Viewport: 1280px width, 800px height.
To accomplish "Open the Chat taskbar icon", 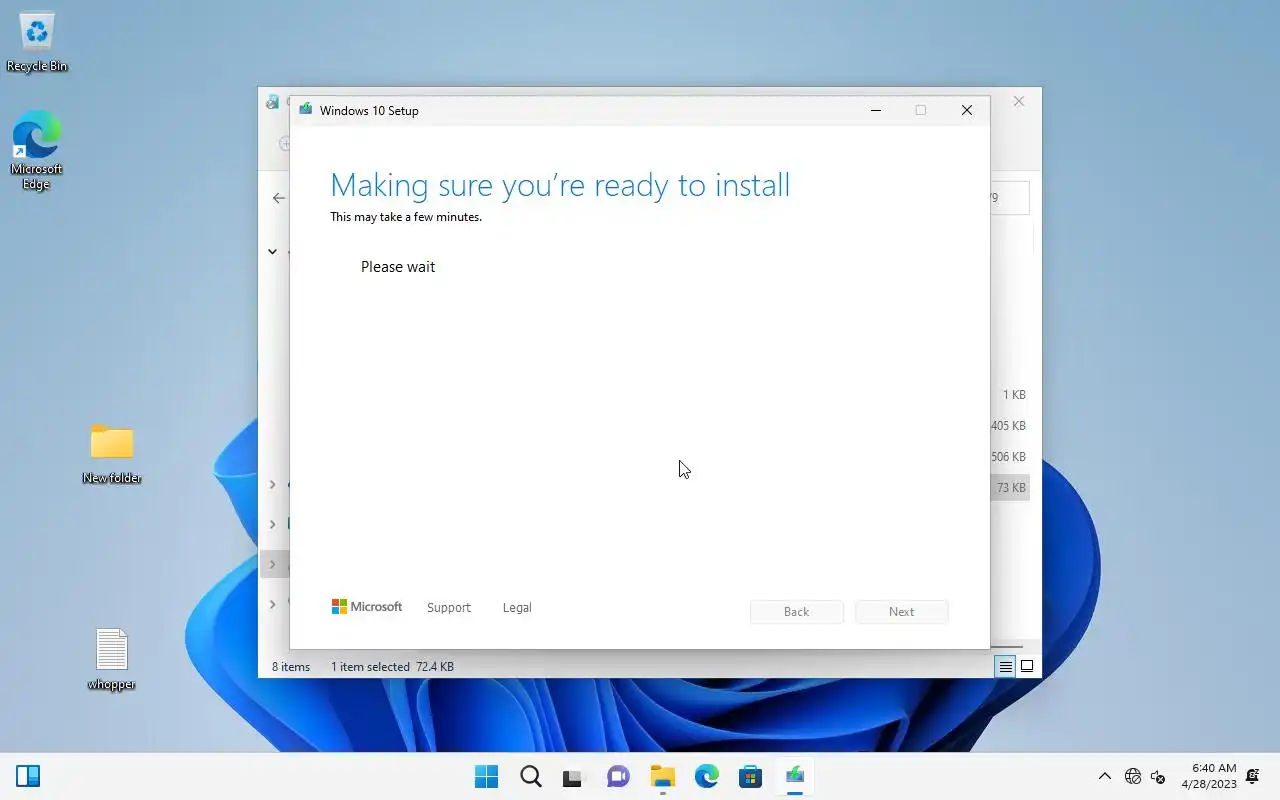I will point(618,776).
